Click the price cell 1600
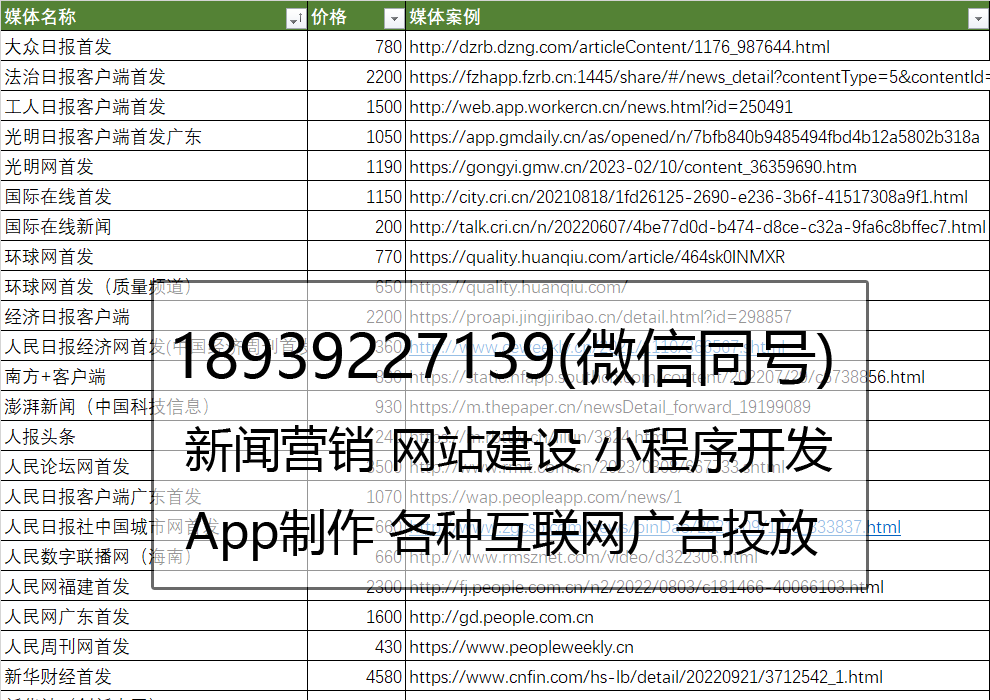Image resolution: width=990 pixels, height=700 pixels. coord(356,616)
